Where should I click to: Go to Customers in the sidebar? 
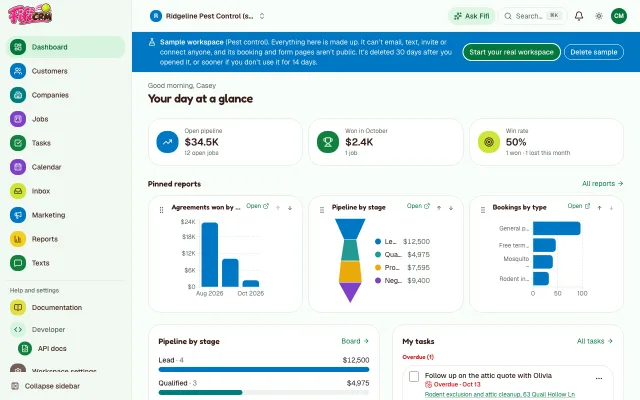[x=65, y=71]
